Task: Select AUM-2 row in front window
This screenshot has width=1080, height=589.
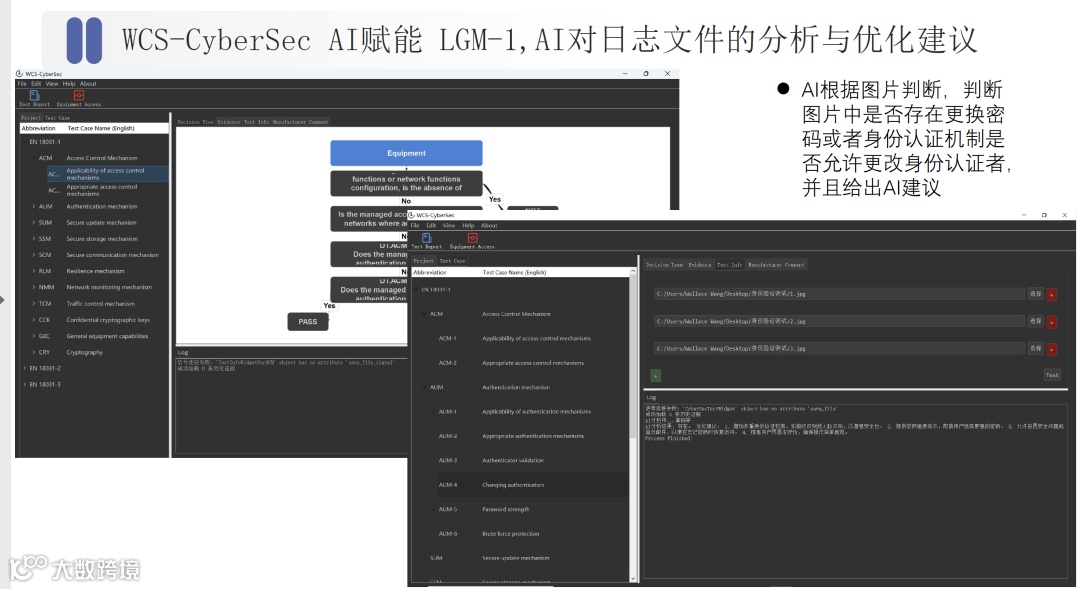Action: tap(520, 436)
